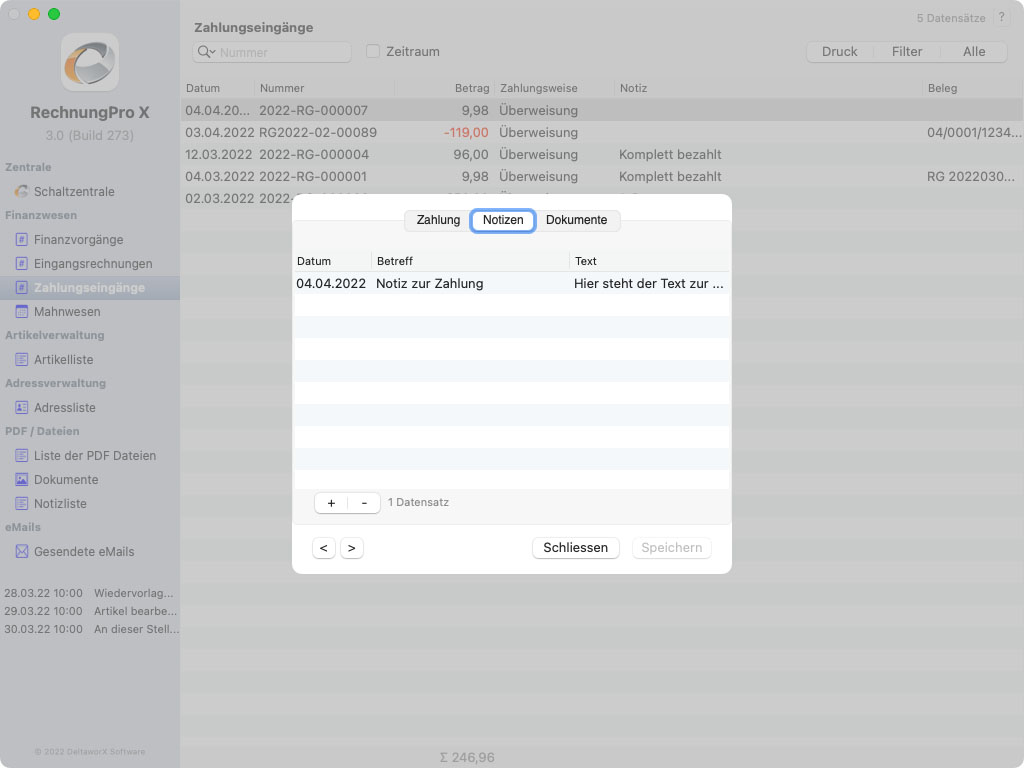The image size is (1024, 768).
Task: Click the Filter button
Action: pyautogui.click(x=907, y=52)
